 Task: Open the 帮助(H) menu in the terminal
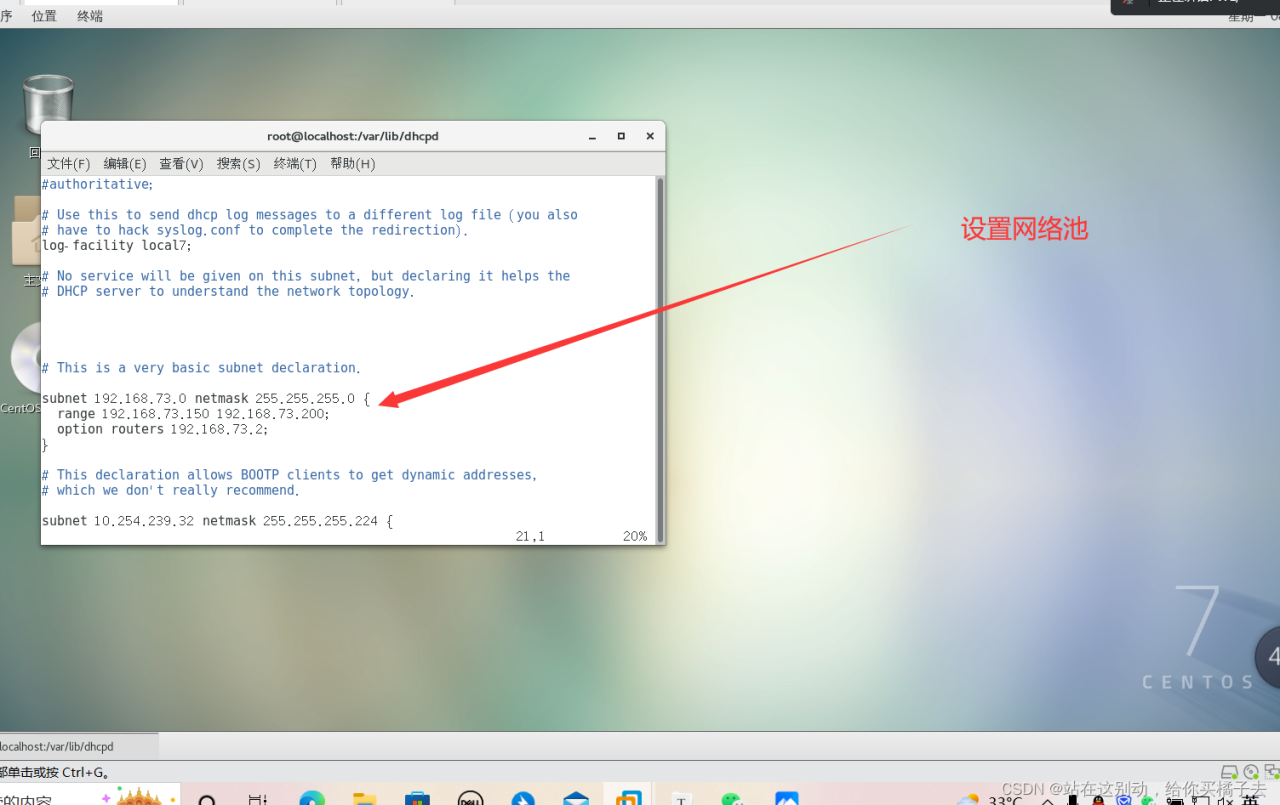[x=352, y=163]
